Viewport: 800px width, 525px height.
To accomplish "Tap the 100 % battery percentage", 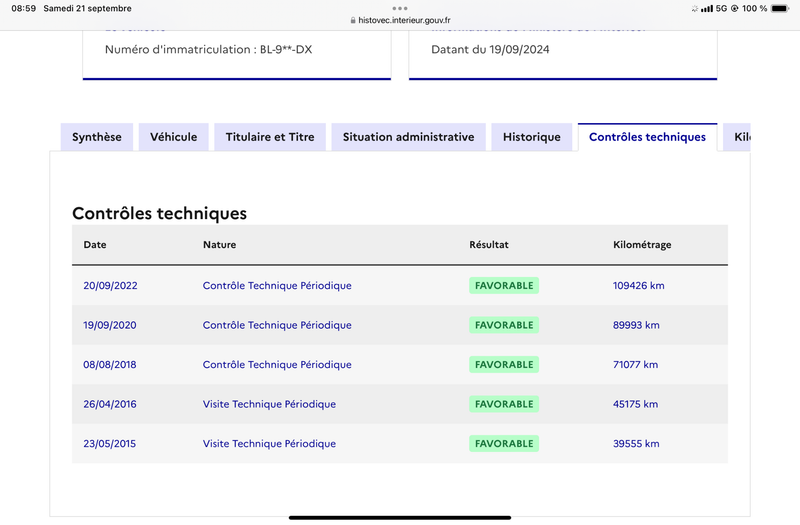I will pyautogui.click(x=755, y=8).
